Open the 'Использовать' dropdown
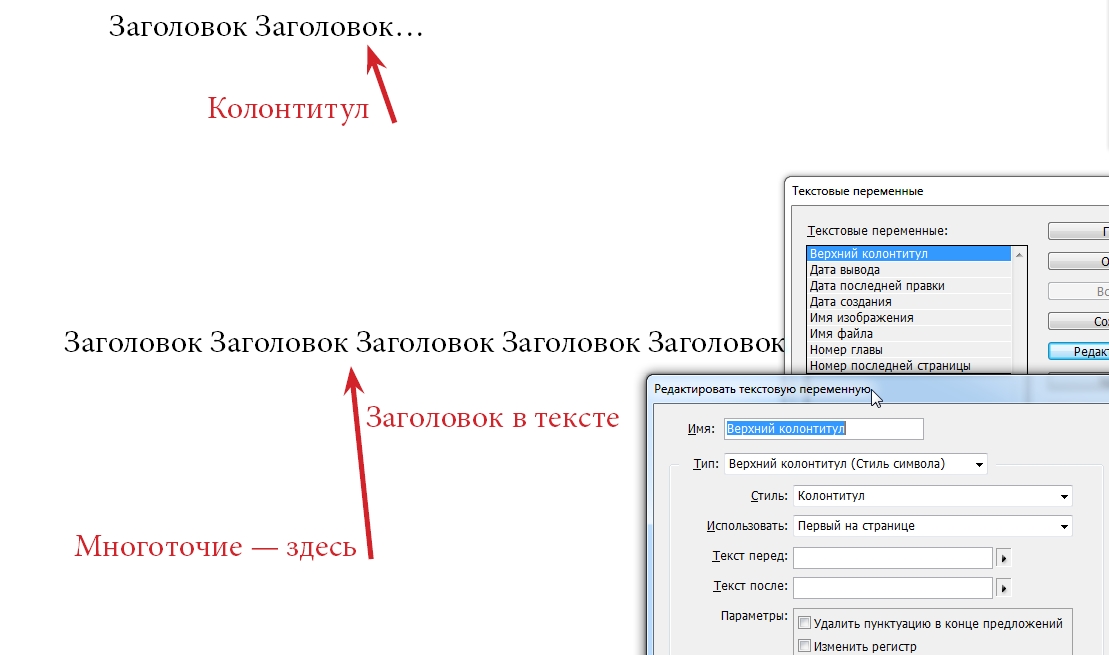1109x655 pixels. [932, 526]
